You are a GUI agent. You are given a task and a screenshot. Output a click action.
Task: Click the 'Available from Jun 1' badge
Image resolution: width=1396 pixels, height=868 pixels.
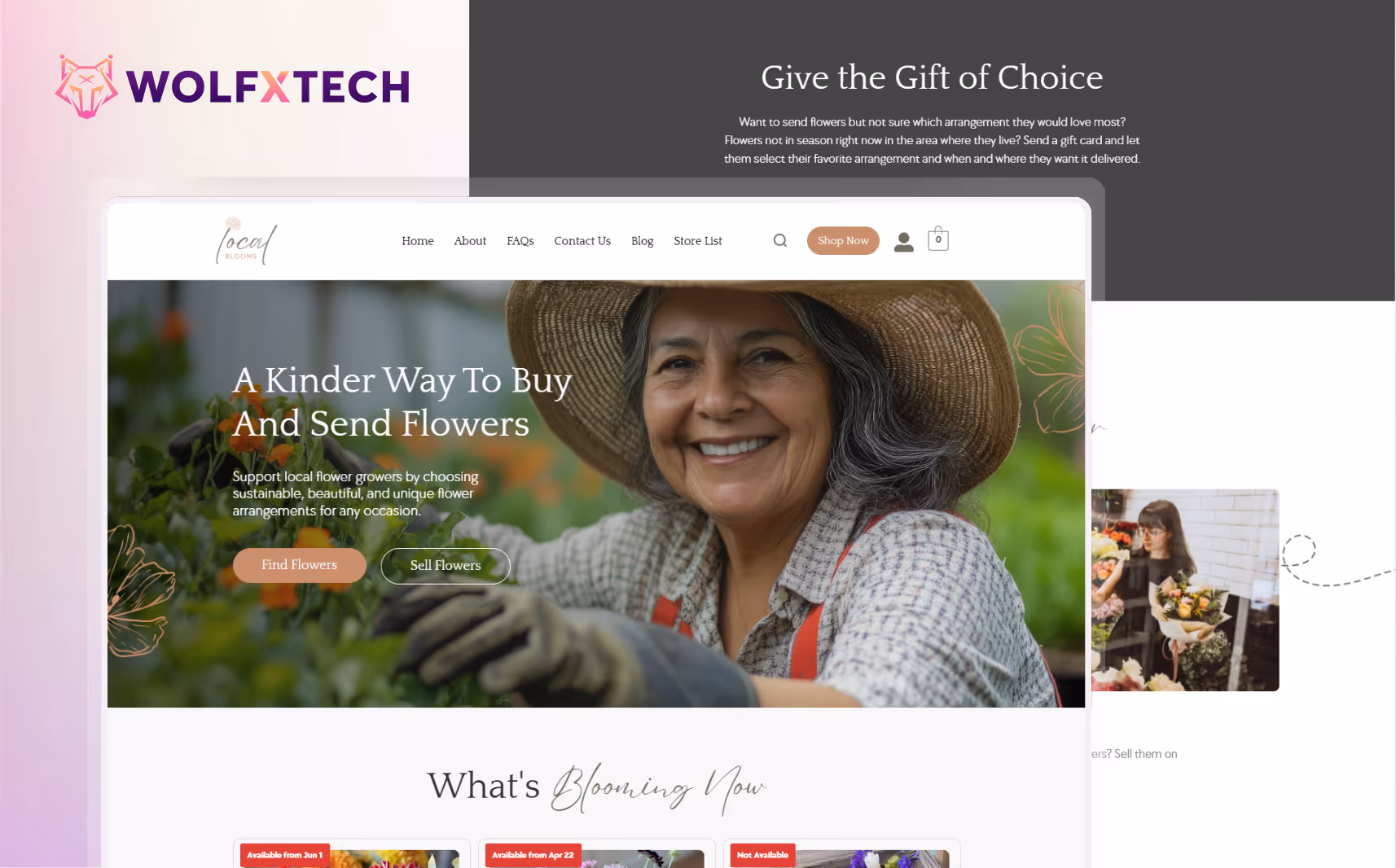(285, 855)
